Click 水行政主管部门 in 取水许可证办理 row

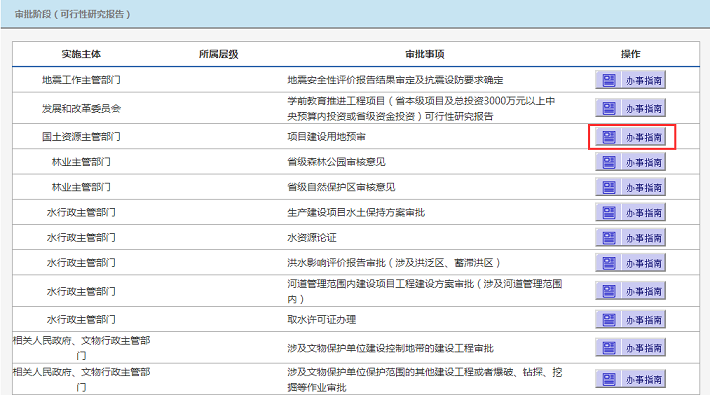(81, 320)
